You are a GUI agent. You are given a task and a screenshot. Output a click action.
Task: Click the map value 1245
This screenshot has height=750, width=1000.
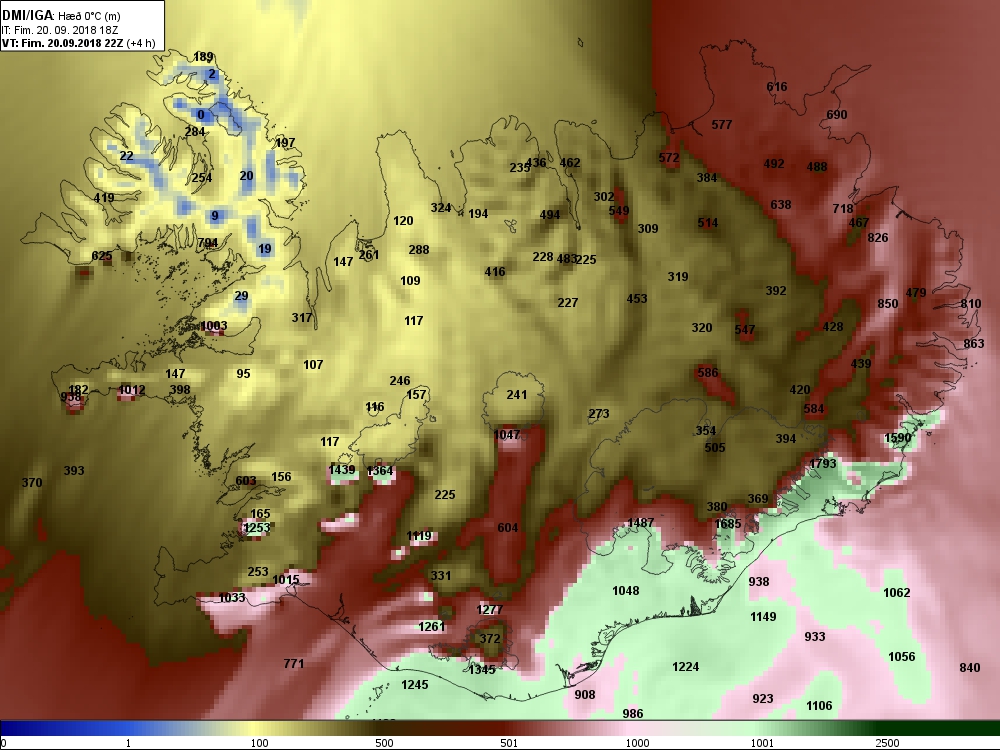[x=415, y=685]
